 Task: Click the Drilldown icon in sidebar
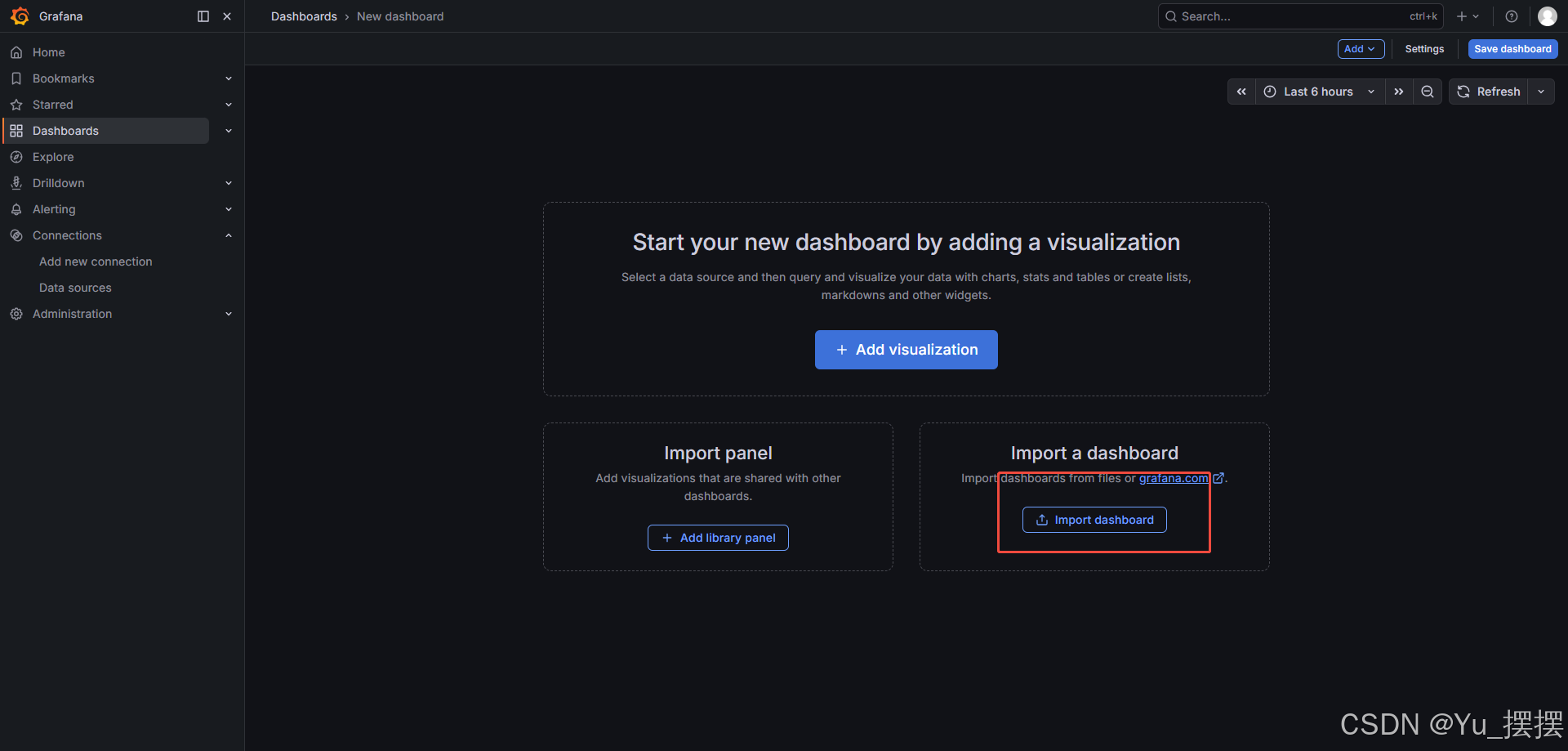(16, 183)
